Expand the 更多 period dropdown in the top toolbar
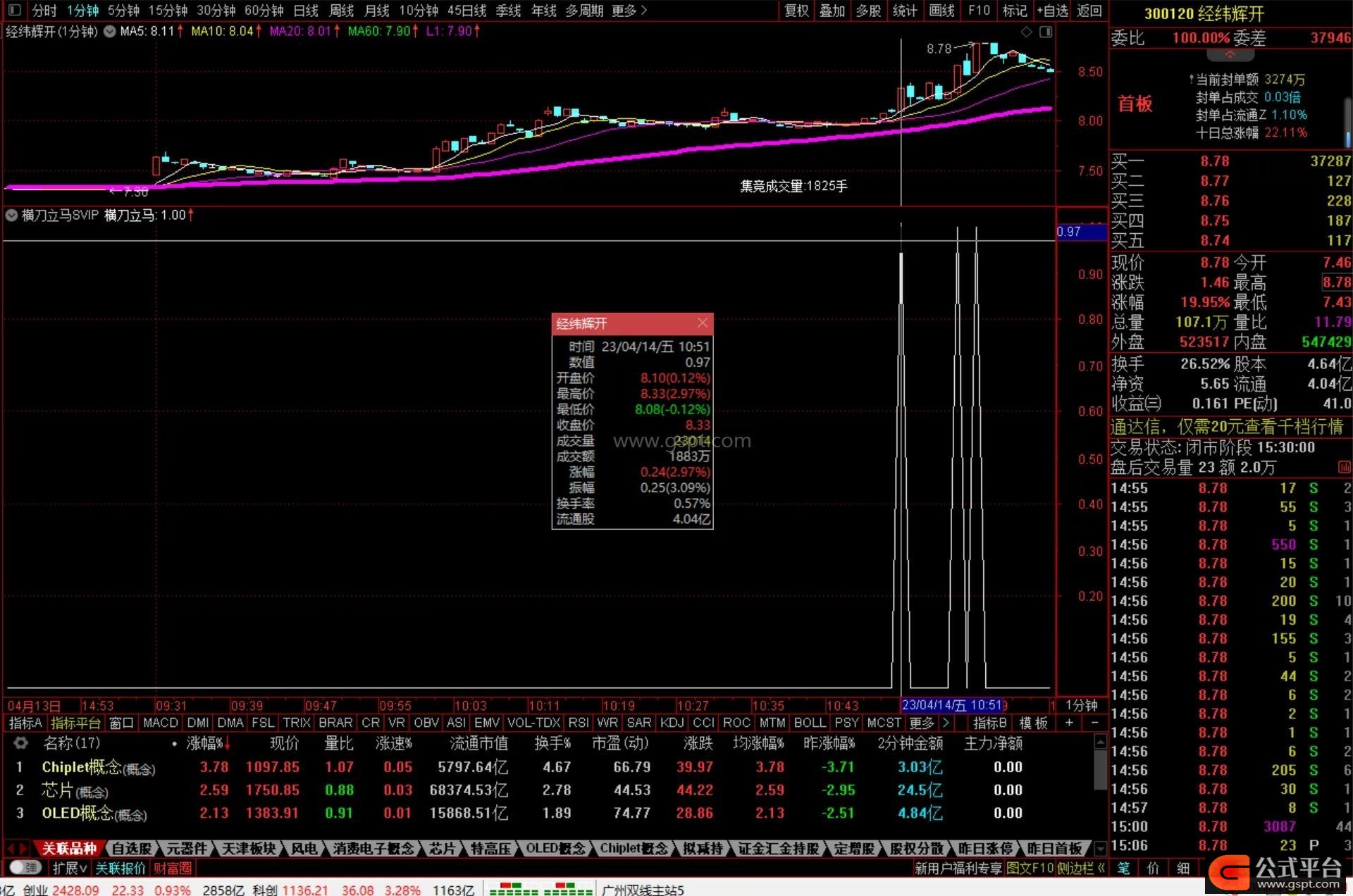The image size is (1353, 896). (x=629, y=10)
